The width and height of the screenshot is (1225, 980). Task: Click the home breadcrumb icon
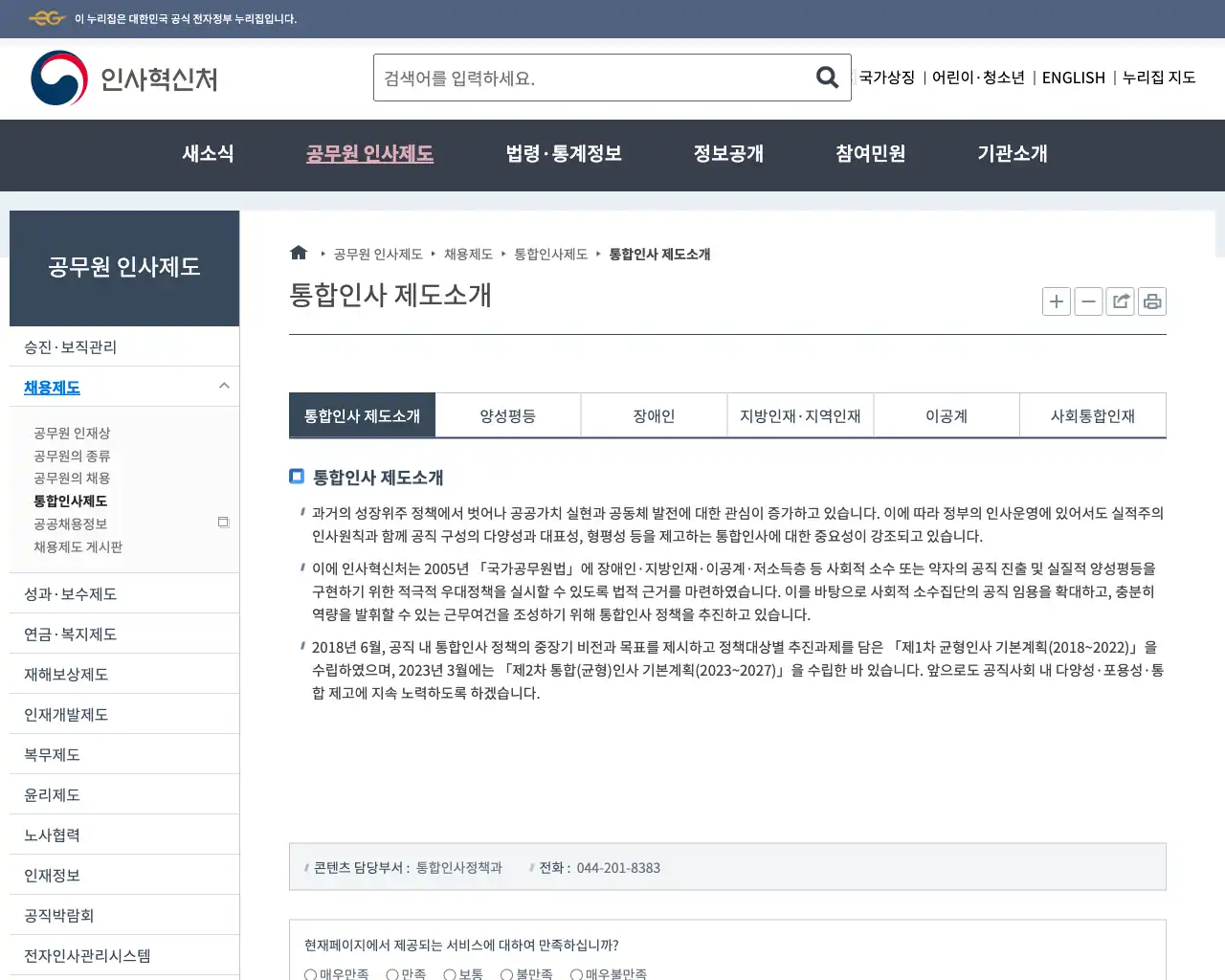point(299,253)
